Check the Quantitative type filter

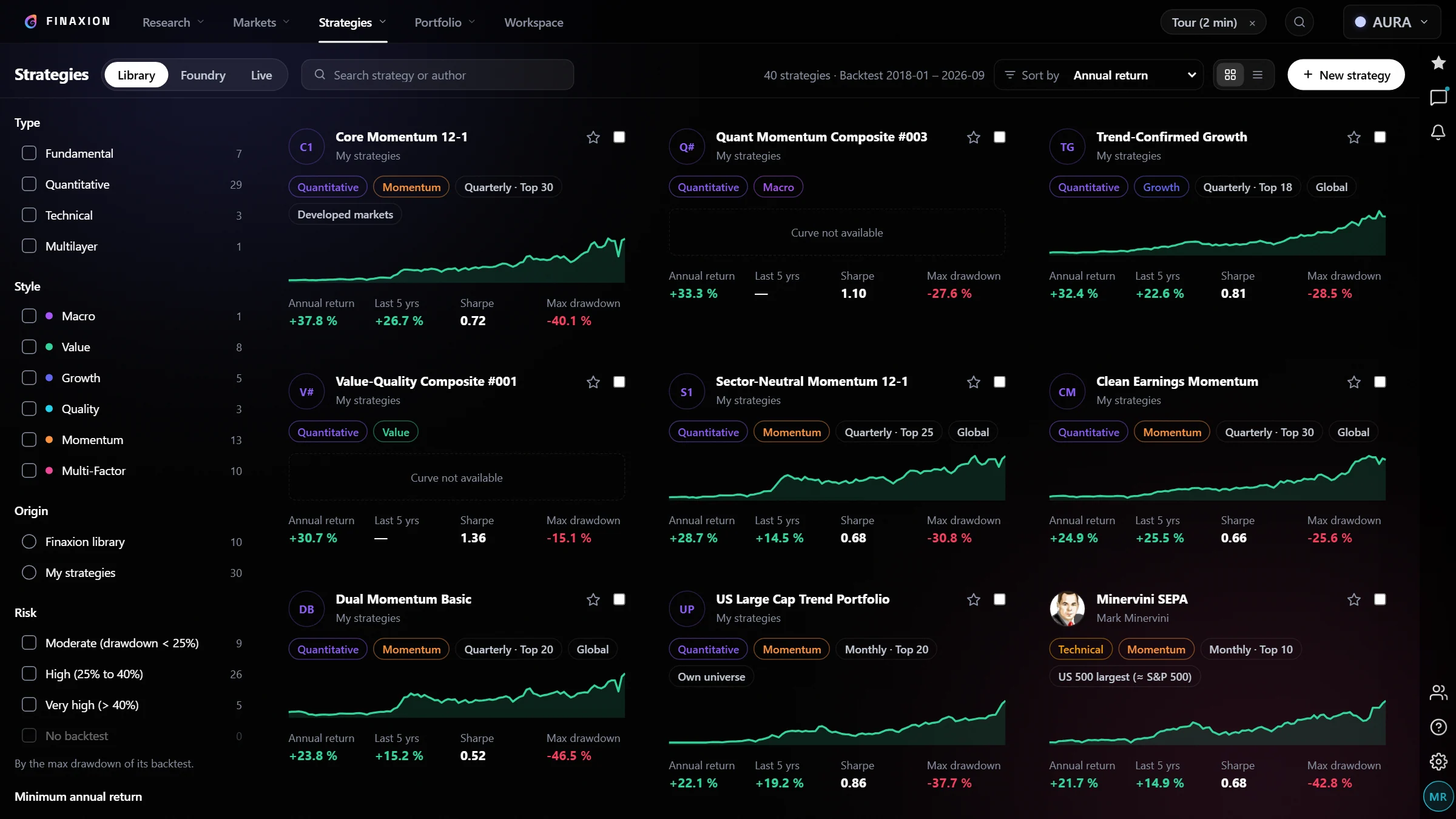coord(29,184)
